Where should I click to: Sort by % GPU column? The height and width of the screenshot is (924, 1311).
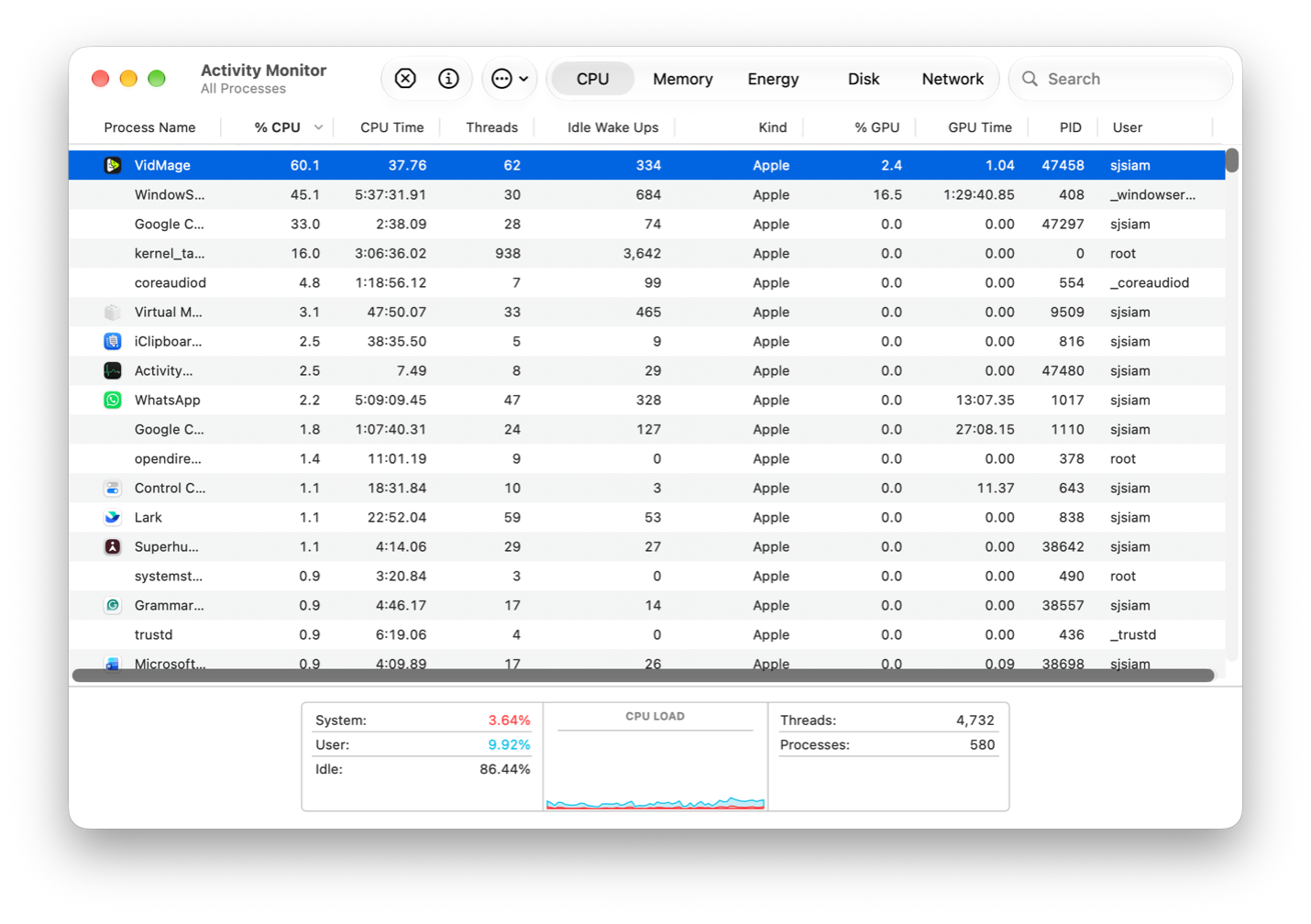point(876,127)
